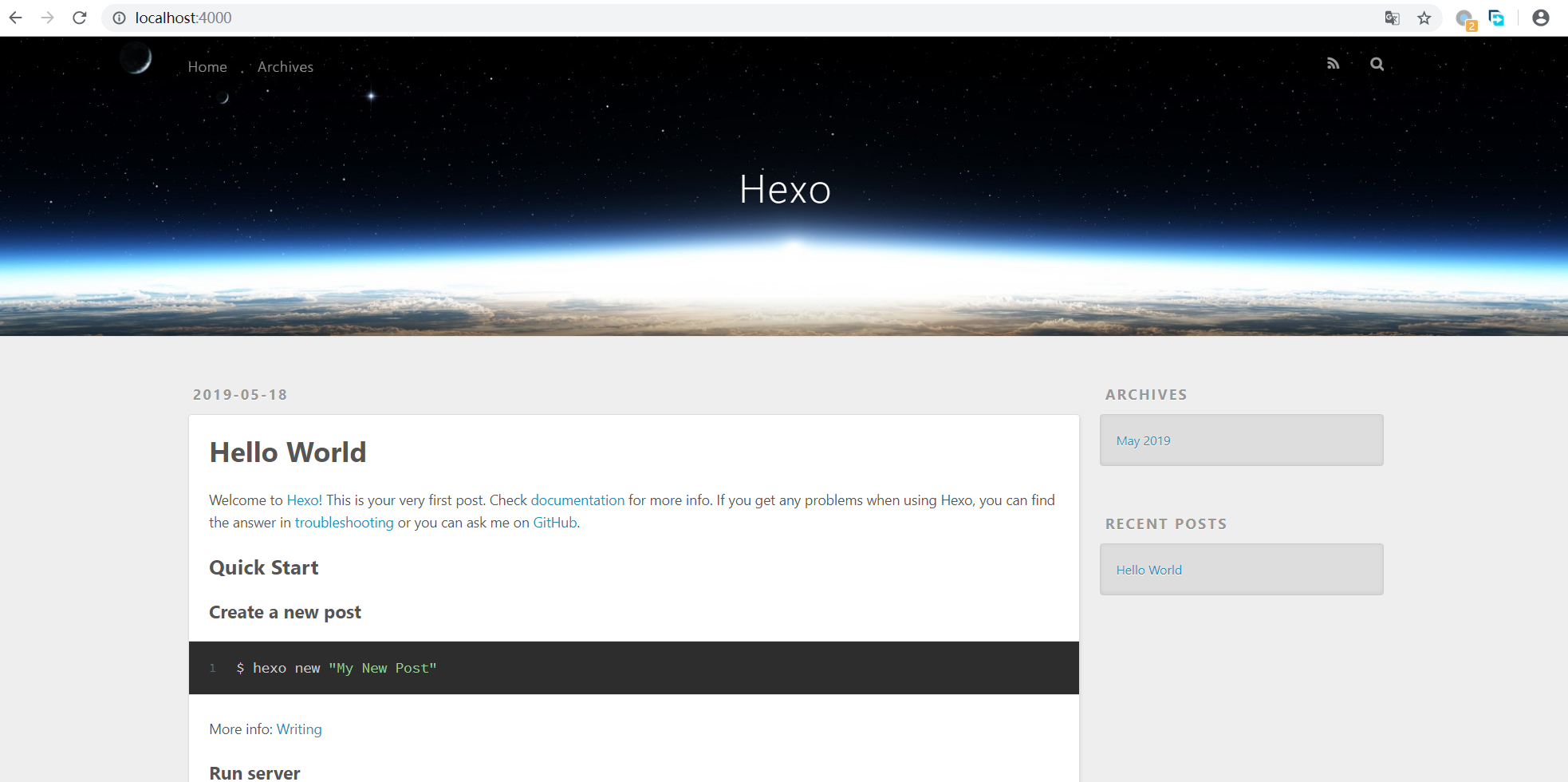Click the browser Forward arrow

[x=48, y=18]
